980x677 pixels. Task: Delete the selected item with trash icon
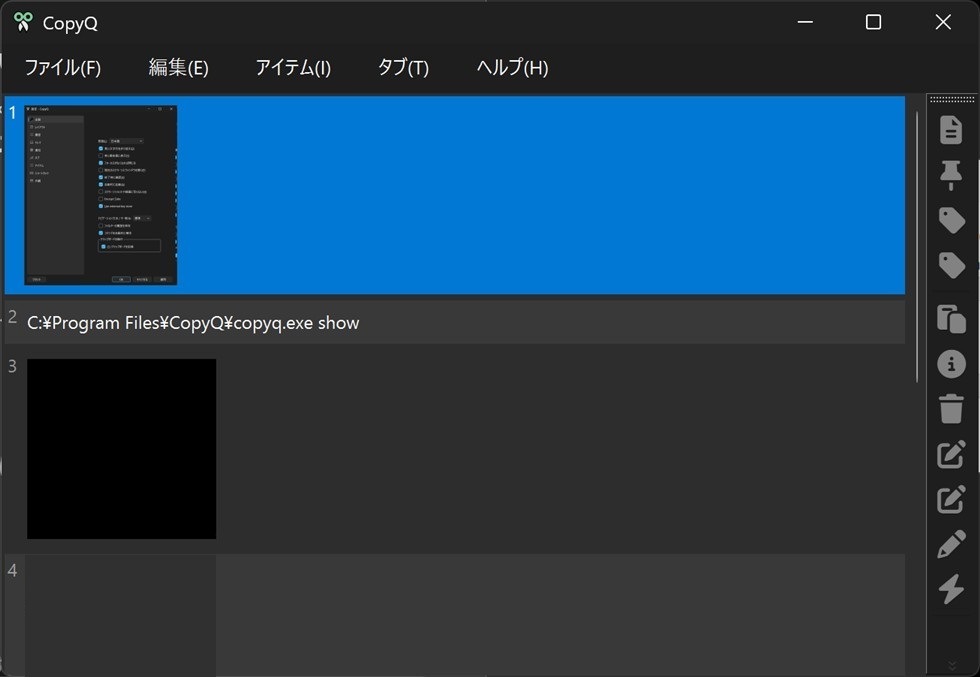(951, 409)
